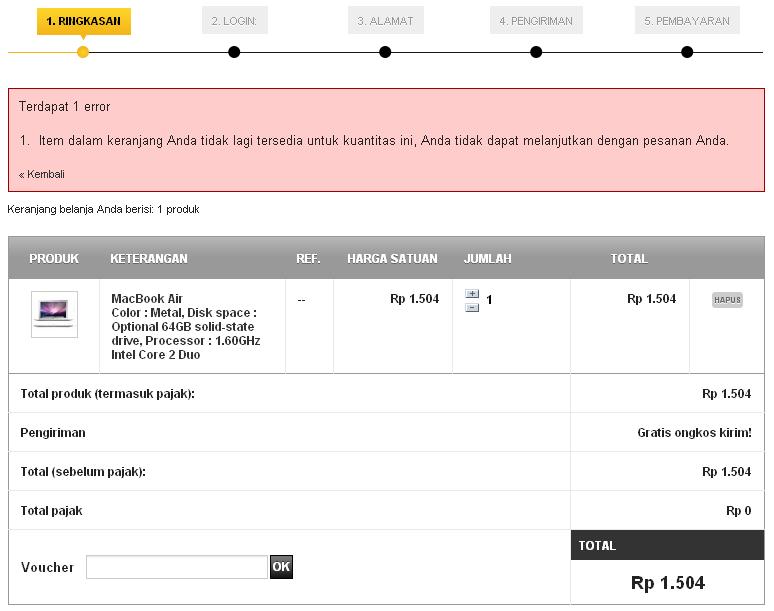Focus the Voucher code input field
This screenshot has height=611, width=774.
click(x=177, y=567)
